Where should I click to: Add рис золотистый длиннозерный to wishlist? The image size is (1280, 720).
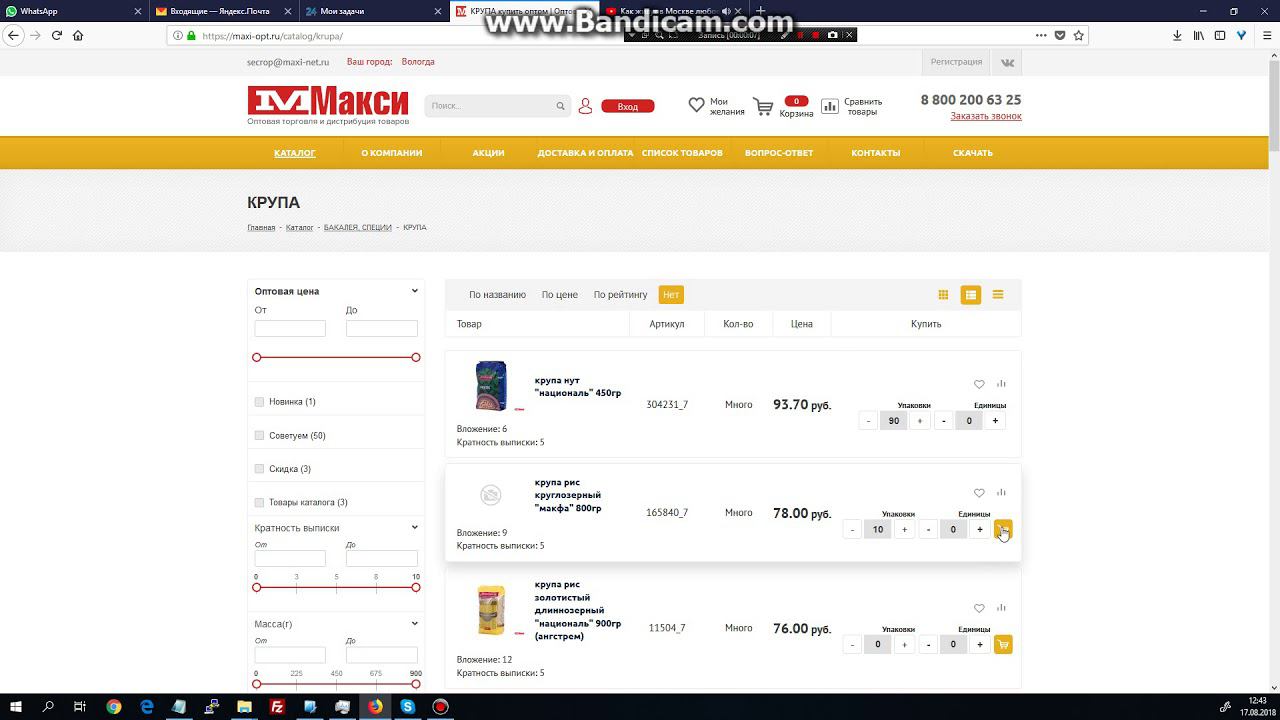979,608
